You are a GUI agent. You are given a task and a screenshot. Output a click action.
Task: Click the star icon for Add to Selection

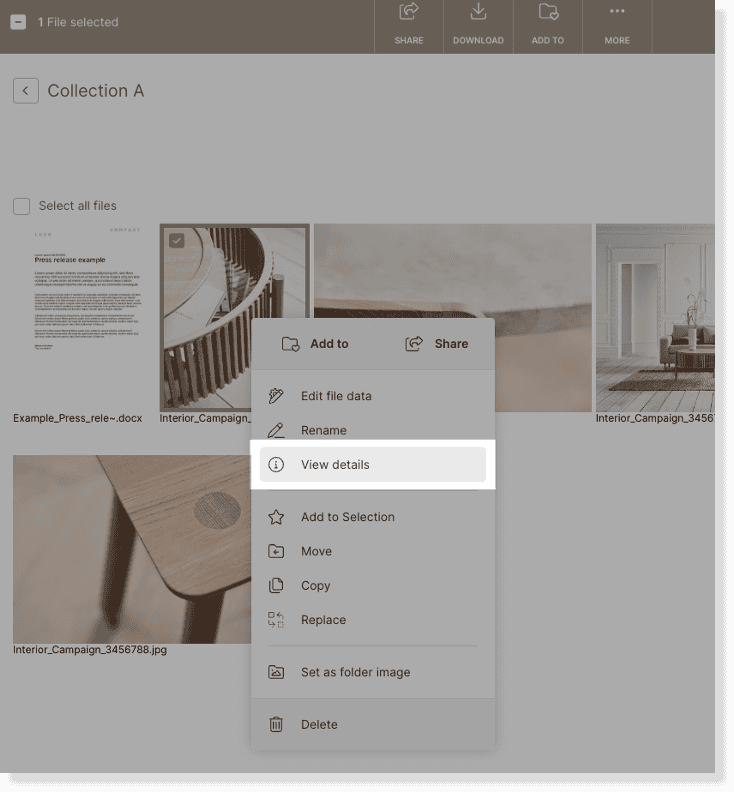[x=277, y=517]
